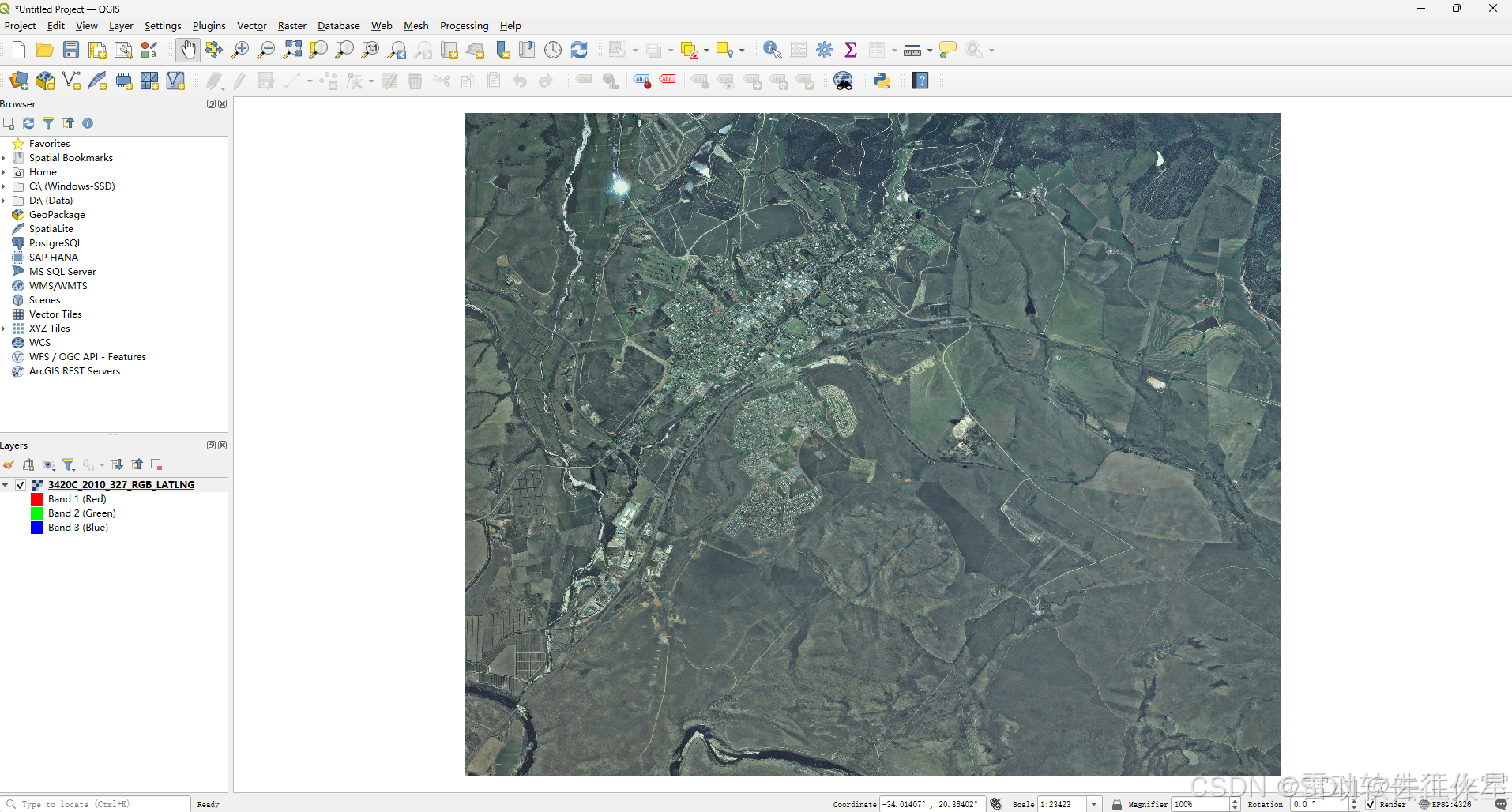
Task: Open the Mesh menu
Action: 416,26
